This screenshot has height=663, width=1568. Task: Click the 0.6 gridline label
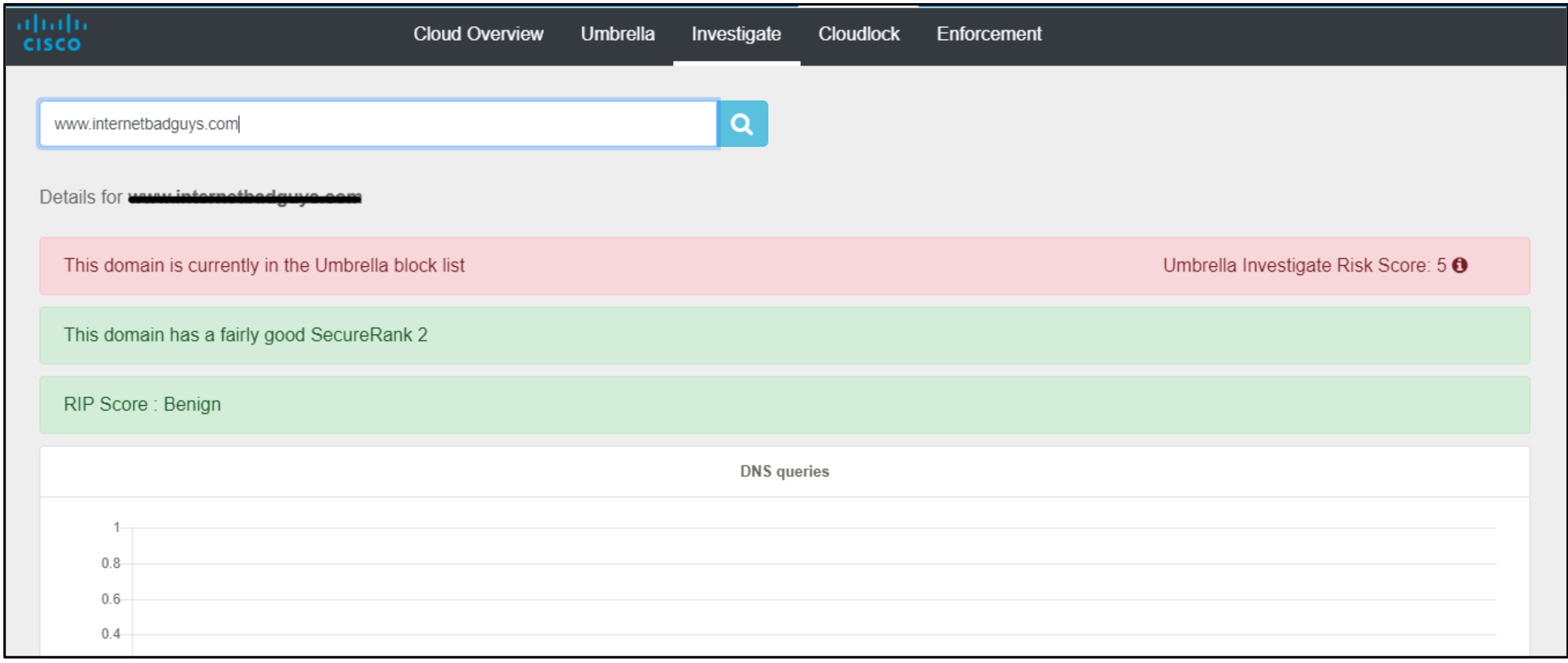point(111,599)
